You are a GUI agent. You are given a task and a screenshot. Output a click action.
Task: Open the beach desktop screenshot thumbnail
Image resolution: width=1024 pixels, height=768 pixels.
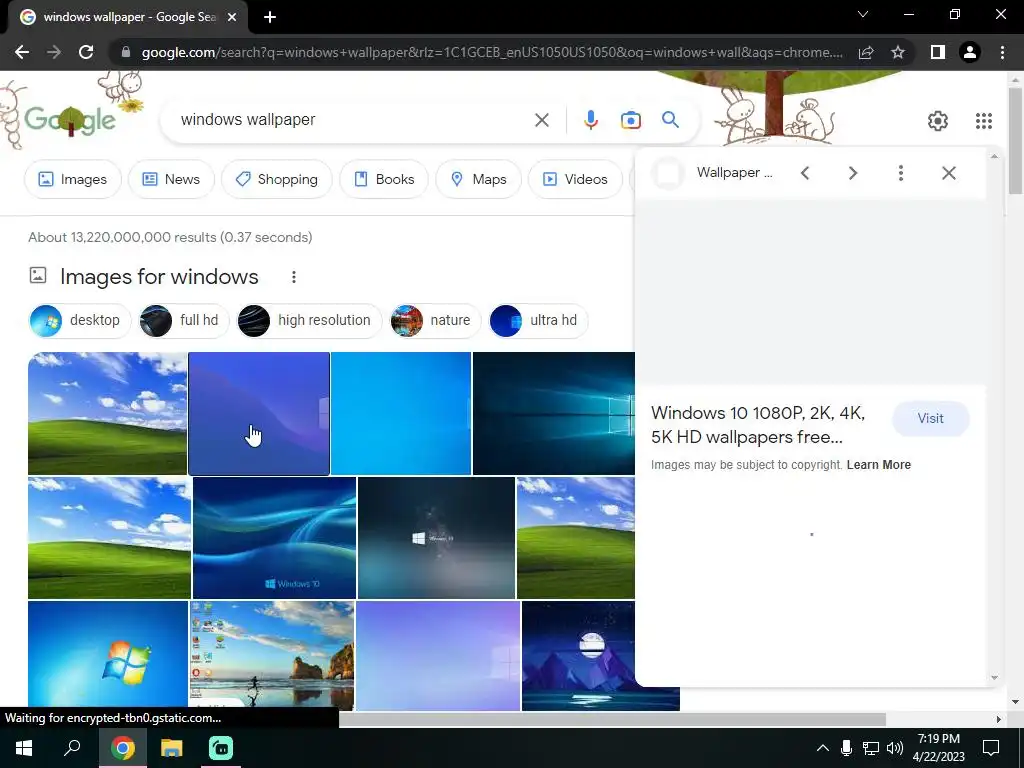click(x=272, y=656)
